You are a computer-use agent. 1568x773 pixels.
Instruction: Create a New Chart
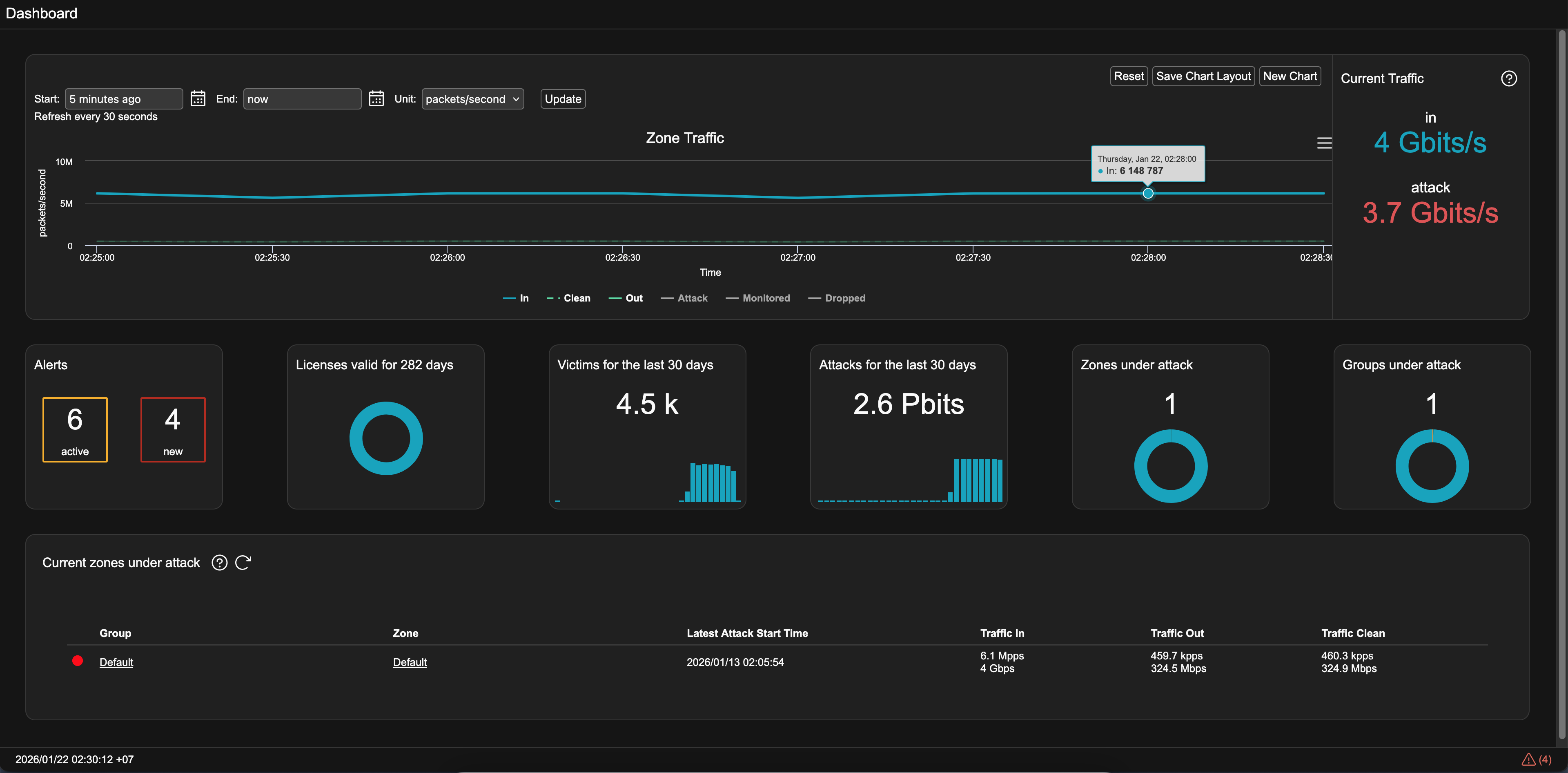[1289, 76]
